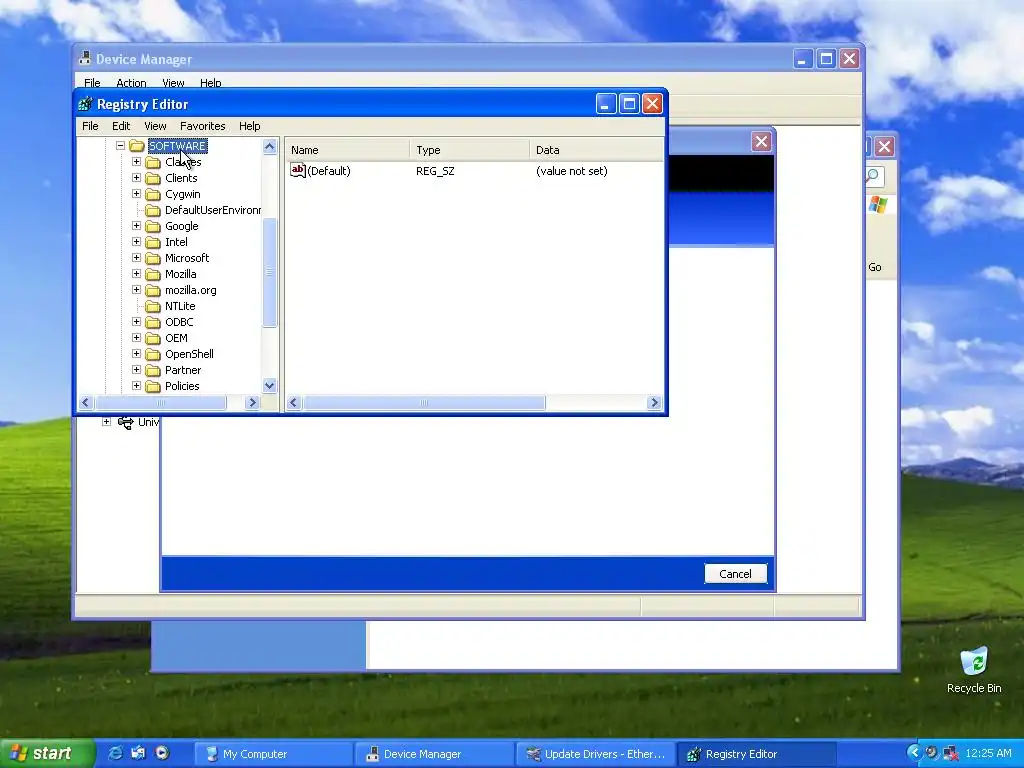This screenshot has width=1024, height=768.
Task: Click the Registry Editor title bar icon
Action: (x=85, y=104)
